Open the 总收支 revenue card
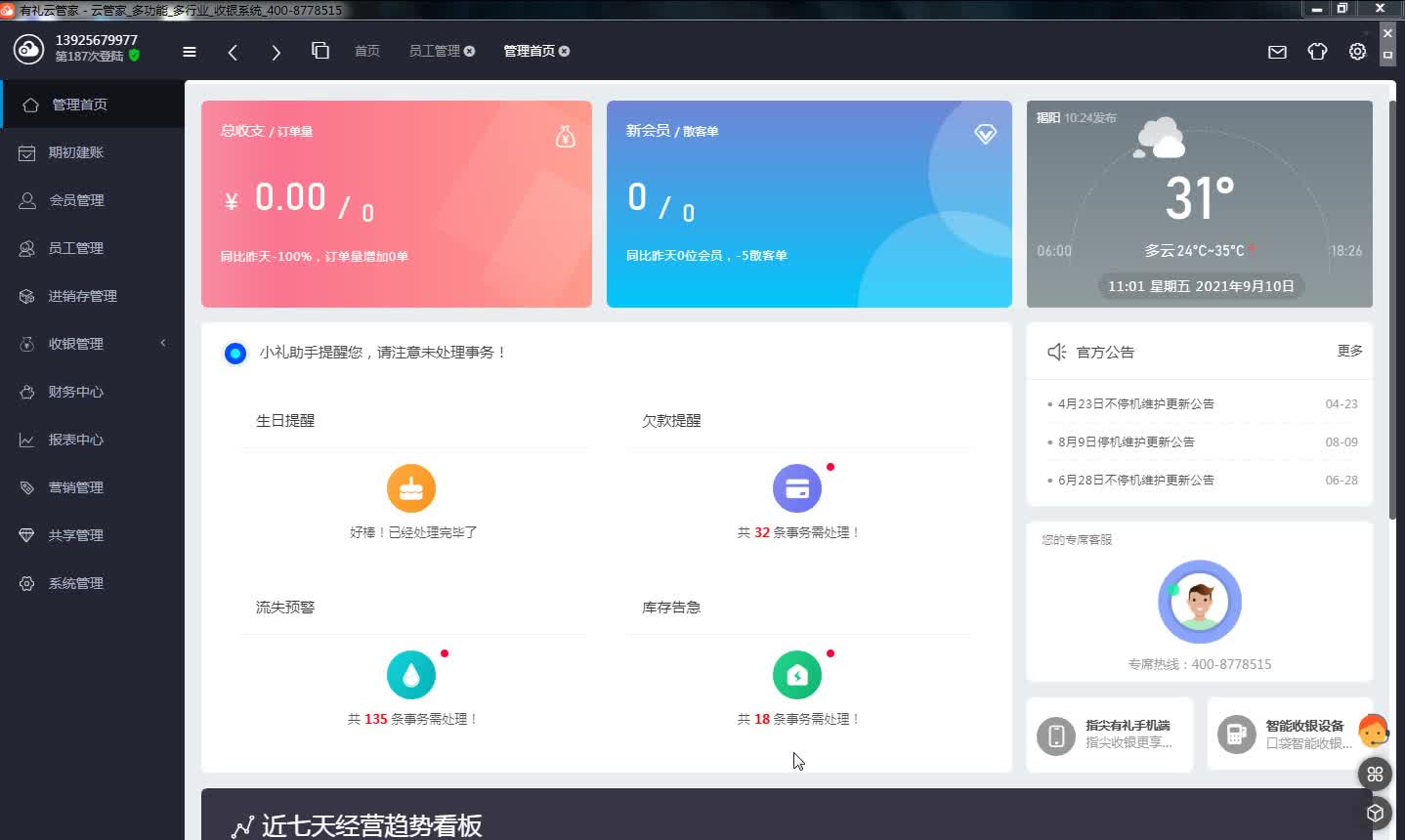1405x840 pixels. 397,204
